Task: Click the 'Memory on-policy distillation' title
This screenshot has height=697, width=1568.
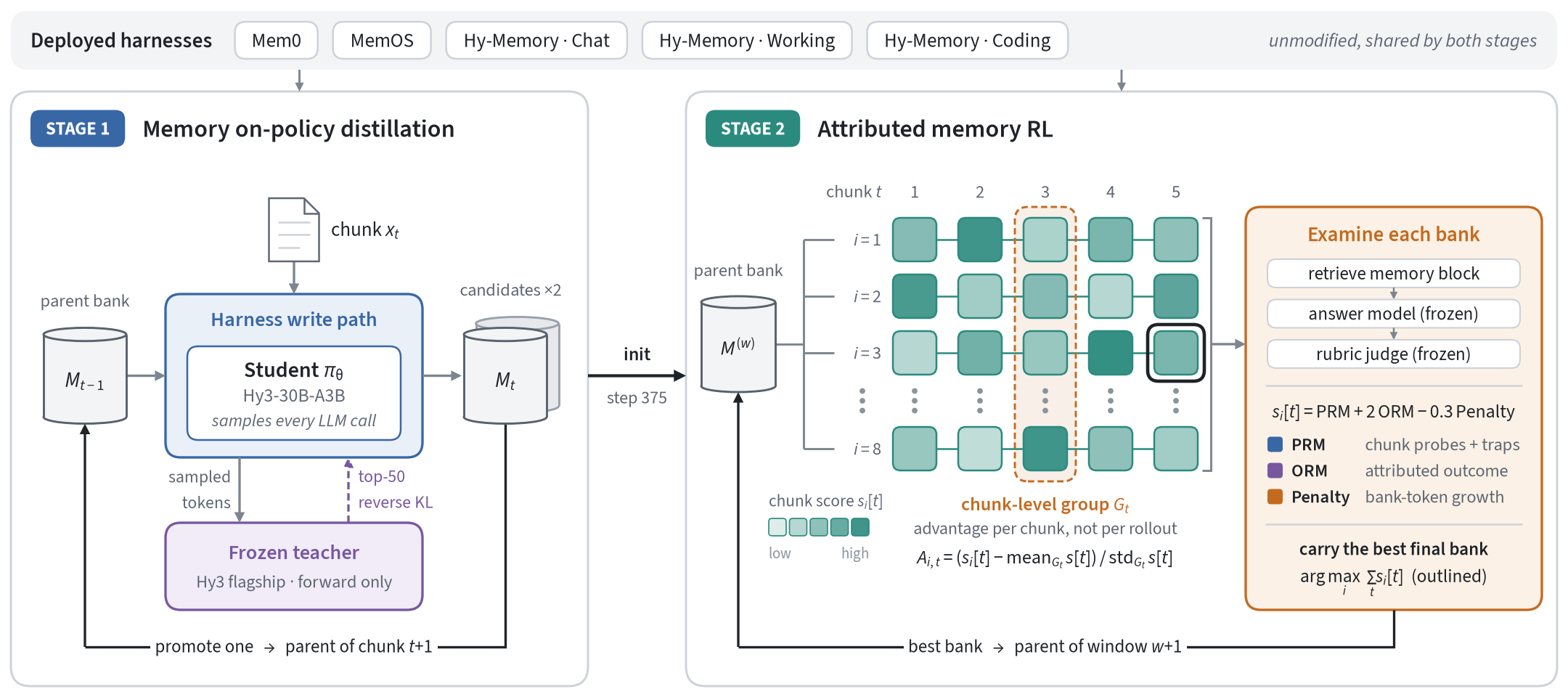Action: pyautogui.click(x=298, y=129)
